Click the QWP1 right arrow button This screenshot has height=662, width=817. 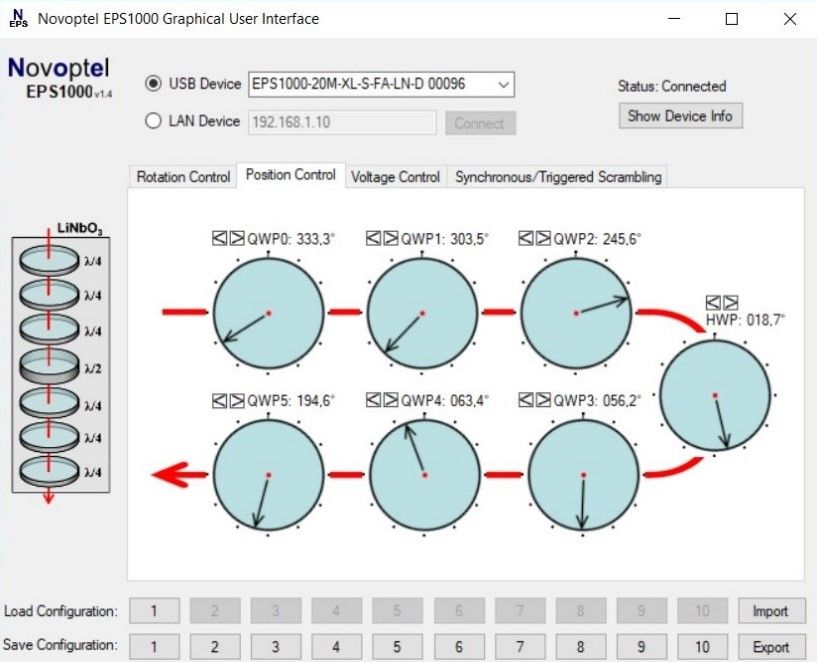(391, 239)
